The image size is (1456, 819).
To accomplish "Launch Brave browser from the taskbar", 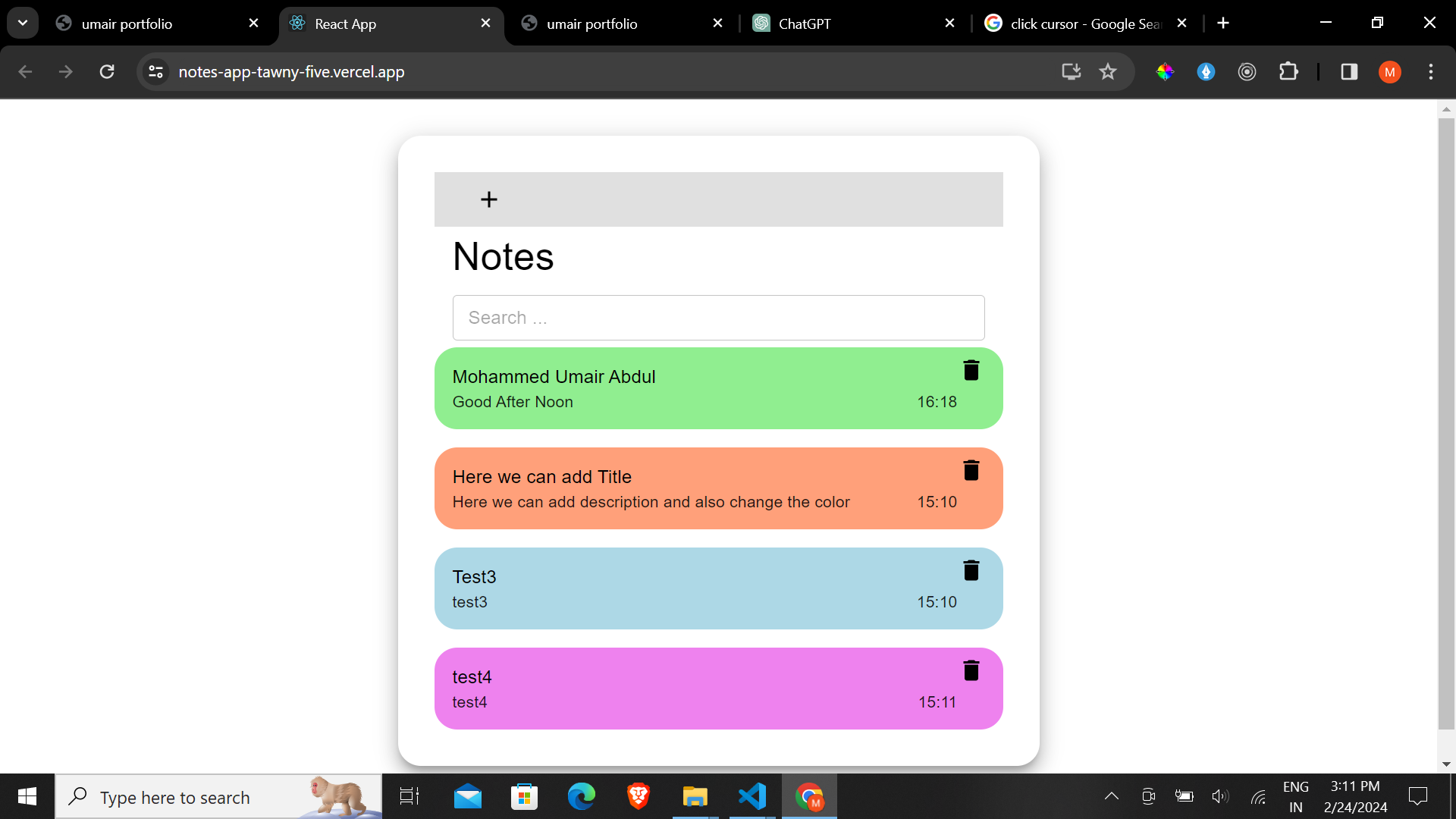I will tap(639, 796).
